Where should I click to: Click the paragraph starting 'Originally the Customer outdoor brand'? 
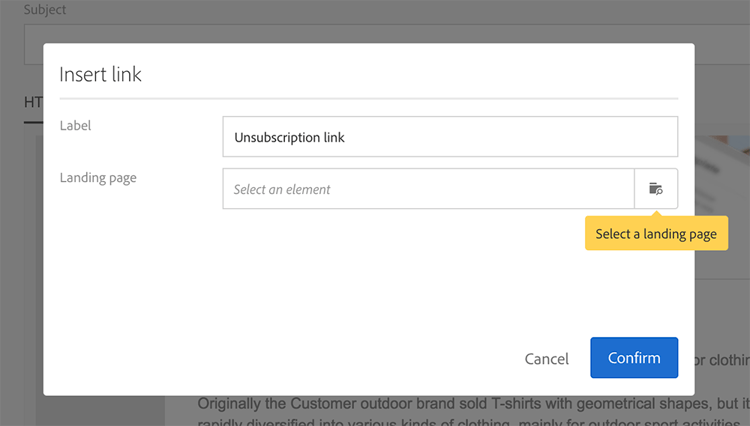[x=470, y=404]
